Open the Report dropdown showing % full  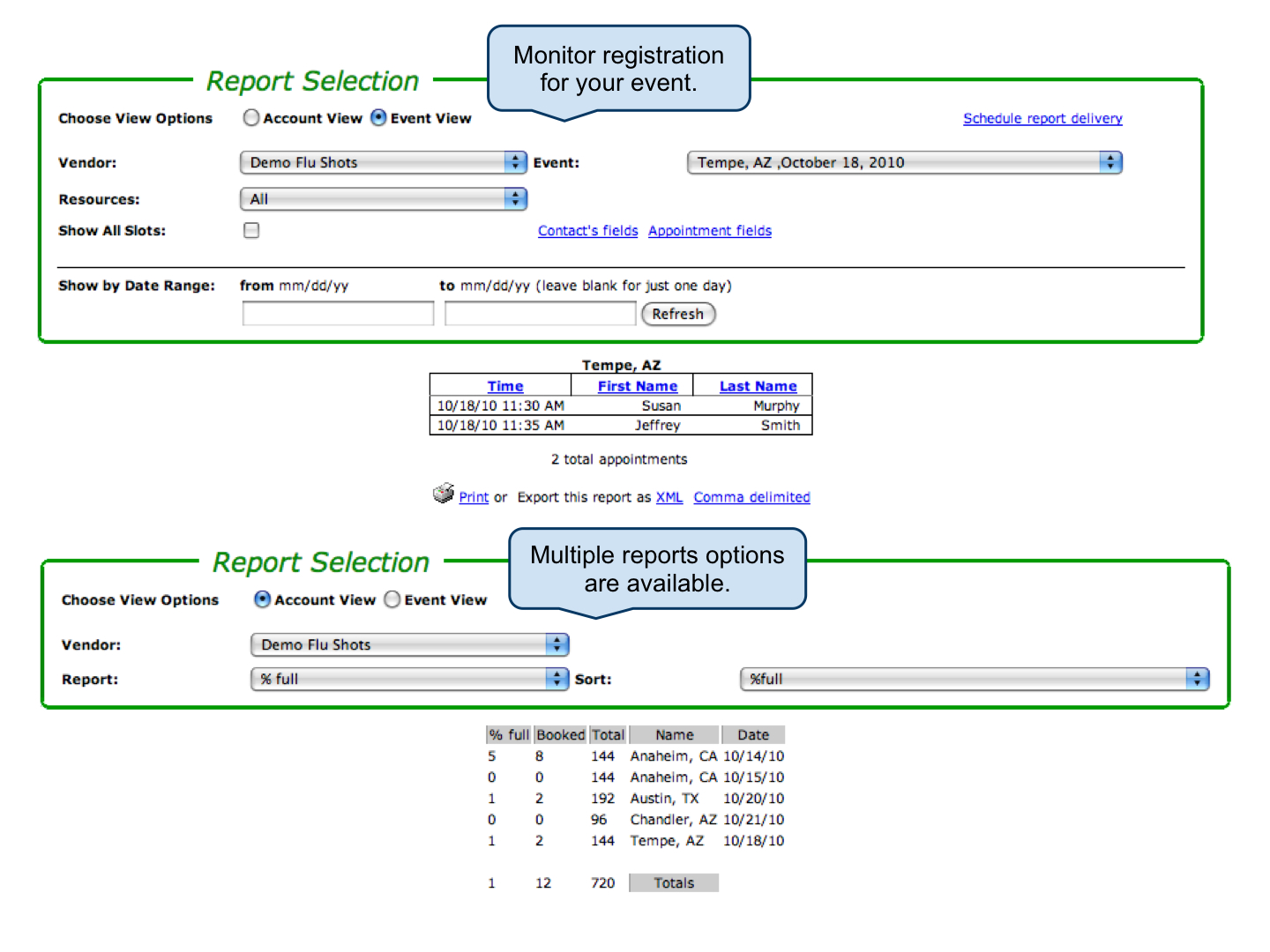410,679
